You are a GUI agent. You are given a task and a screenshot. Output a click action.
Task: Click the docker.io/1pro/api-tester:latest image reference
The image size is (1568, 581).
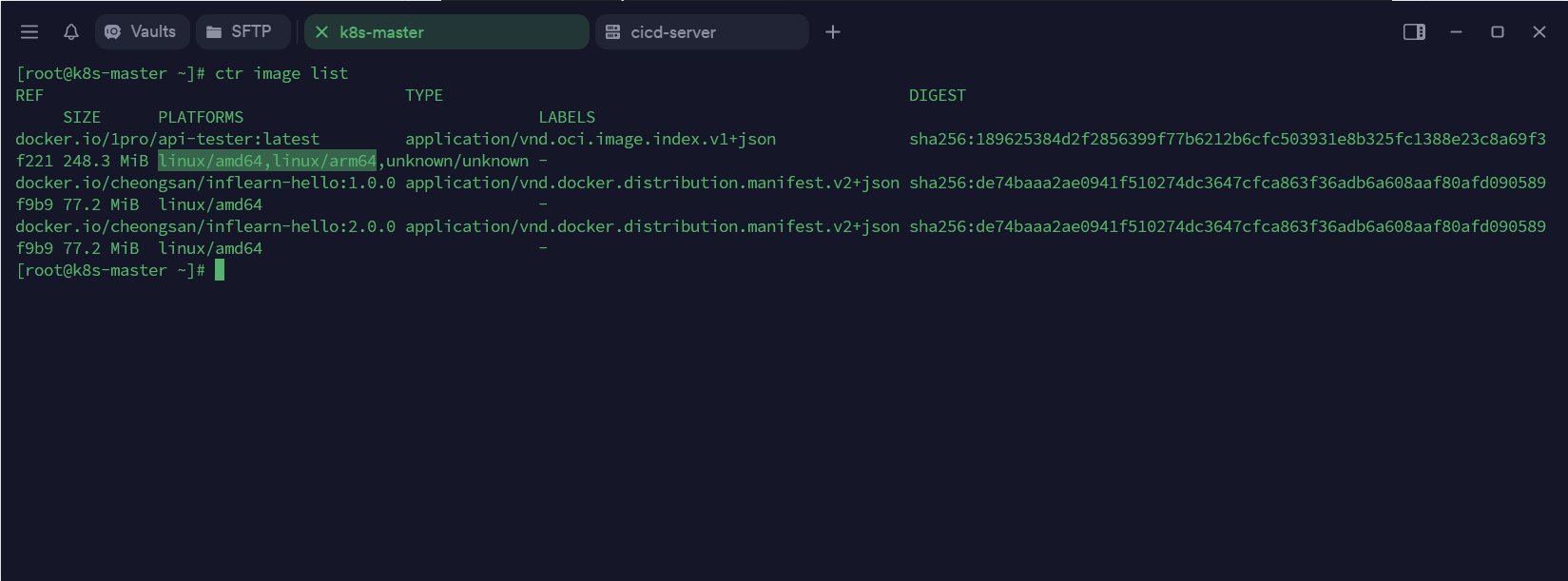(x=167, y=140)
